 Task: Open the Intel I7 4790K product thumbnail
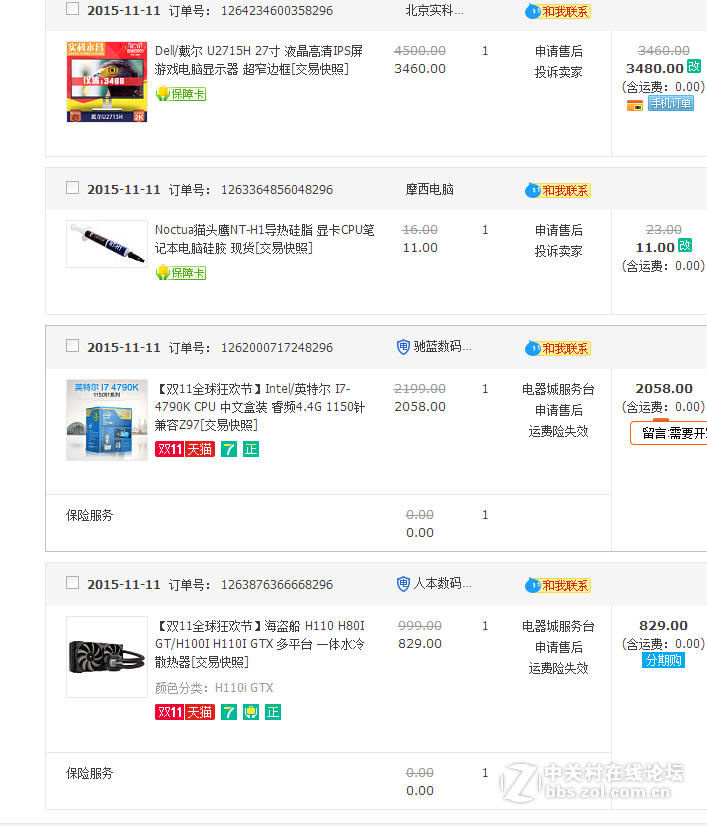pyautogui.click(x=107, y=420)
